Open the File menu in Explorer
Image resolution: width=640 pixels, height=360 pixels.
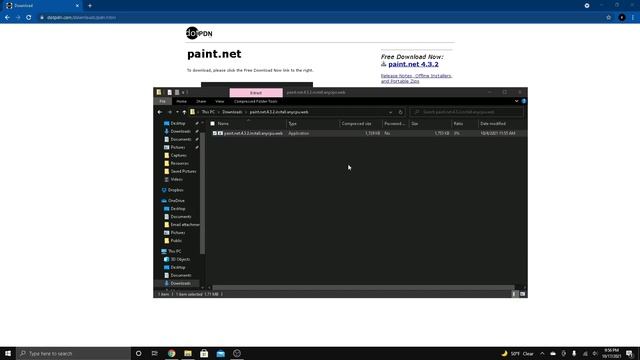[x=162, y=101]
